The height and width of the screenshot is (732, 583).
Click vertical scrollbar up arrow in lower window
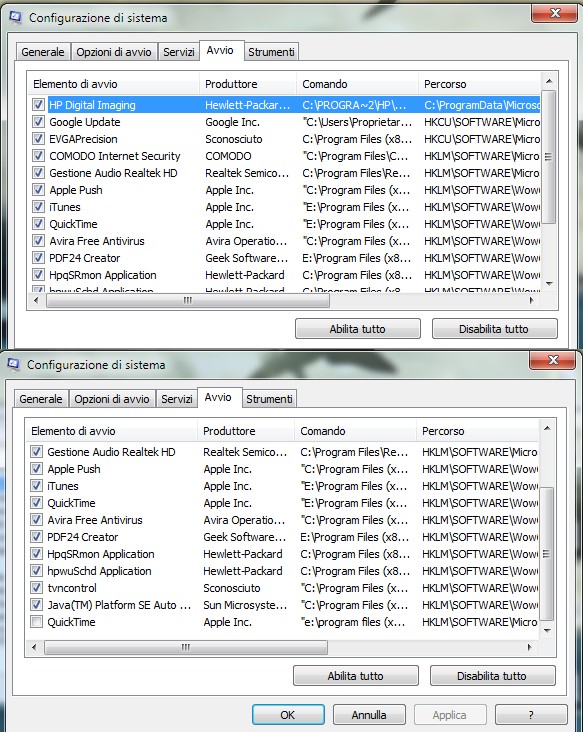pyautogui.click(x=548, y=428)
